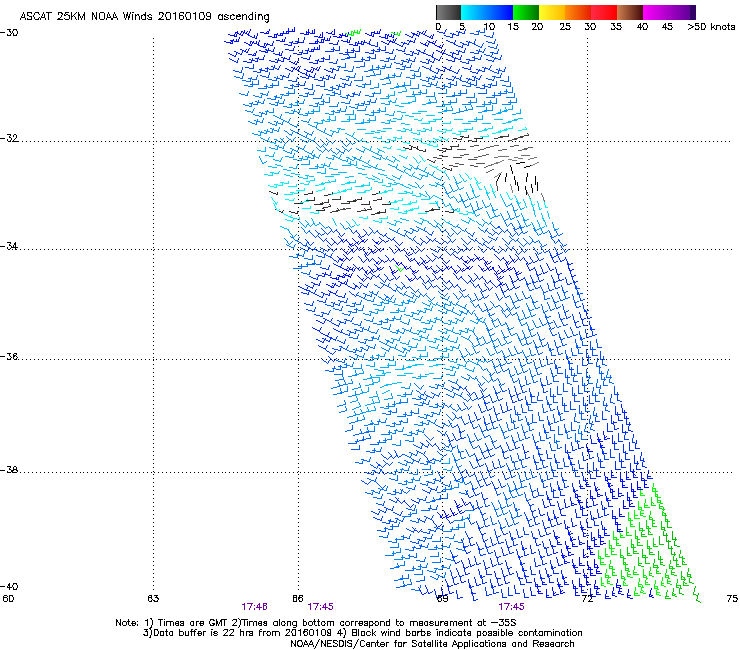Click the '40' legend scale label
This screenshot has width=740, height=650.
(x=642, y=27)
